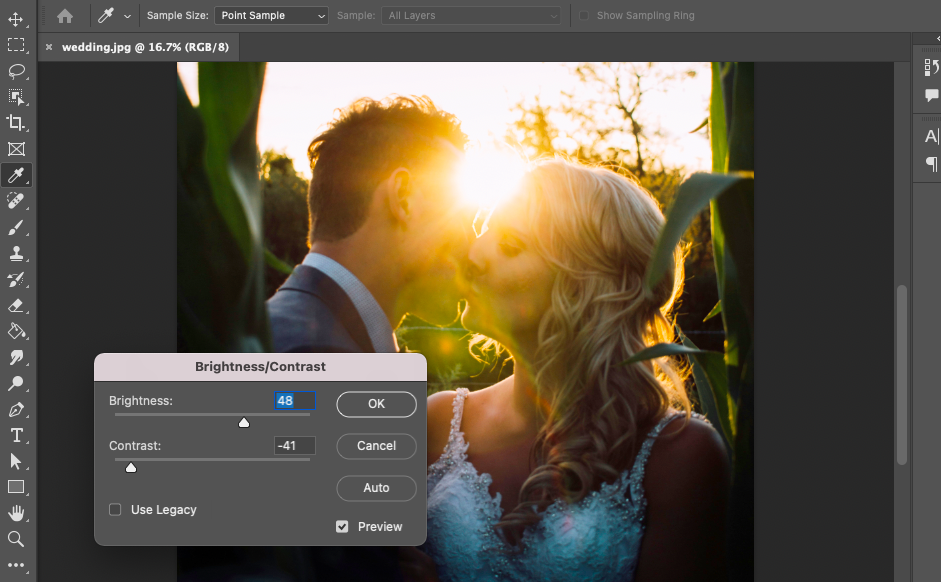Select the Hand tool

(16, 514)
